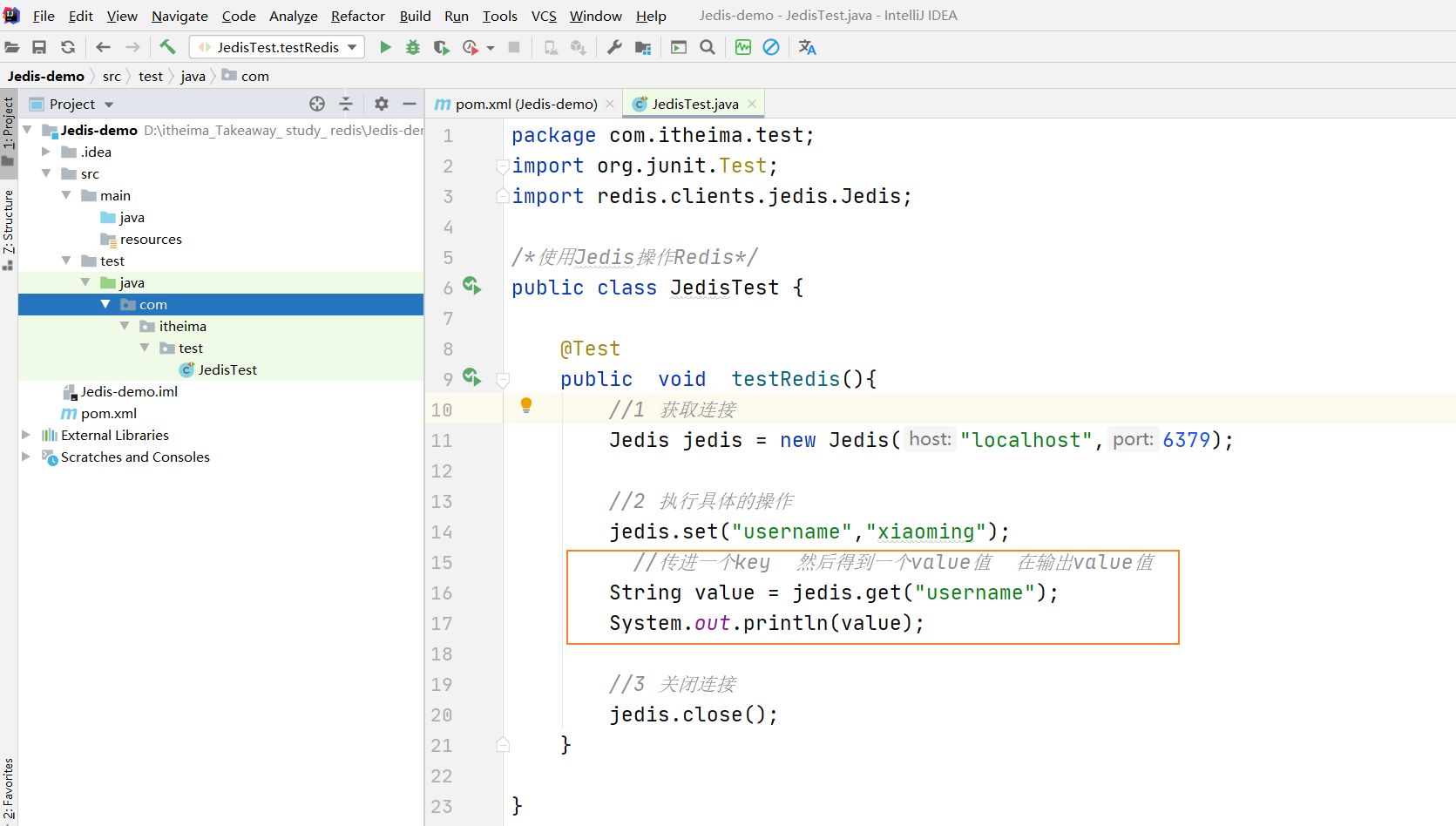Close the JedisTest.java tab

click(752, 104)
